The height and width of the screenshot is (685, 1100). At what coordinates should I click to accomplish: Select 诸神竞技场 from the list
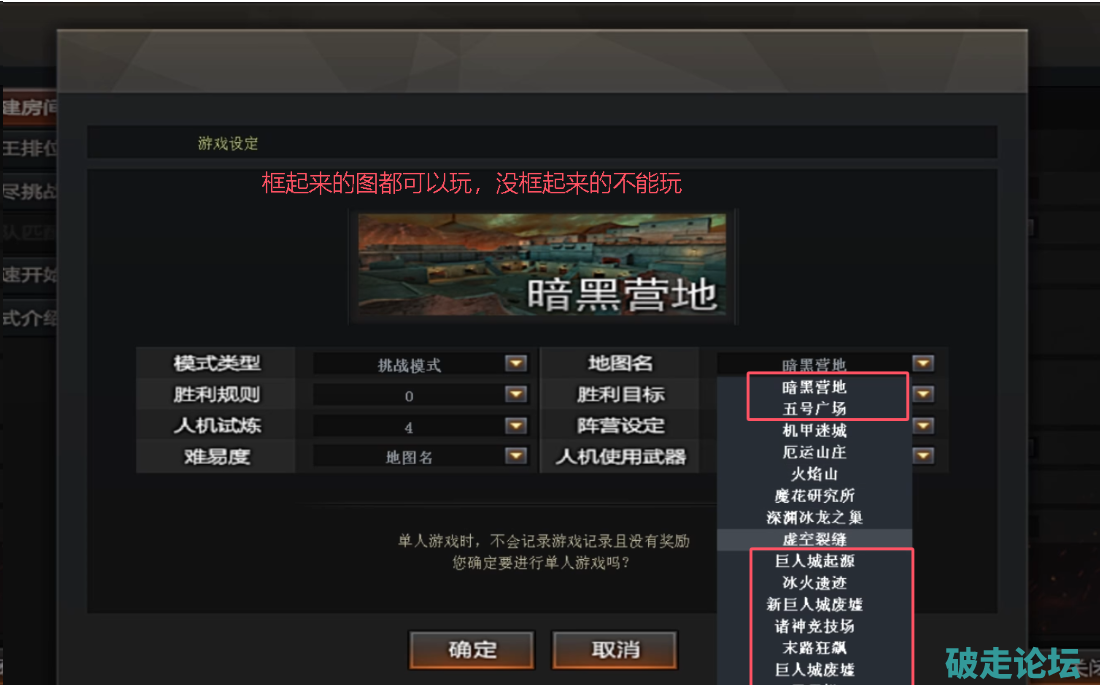pos(814,626)
